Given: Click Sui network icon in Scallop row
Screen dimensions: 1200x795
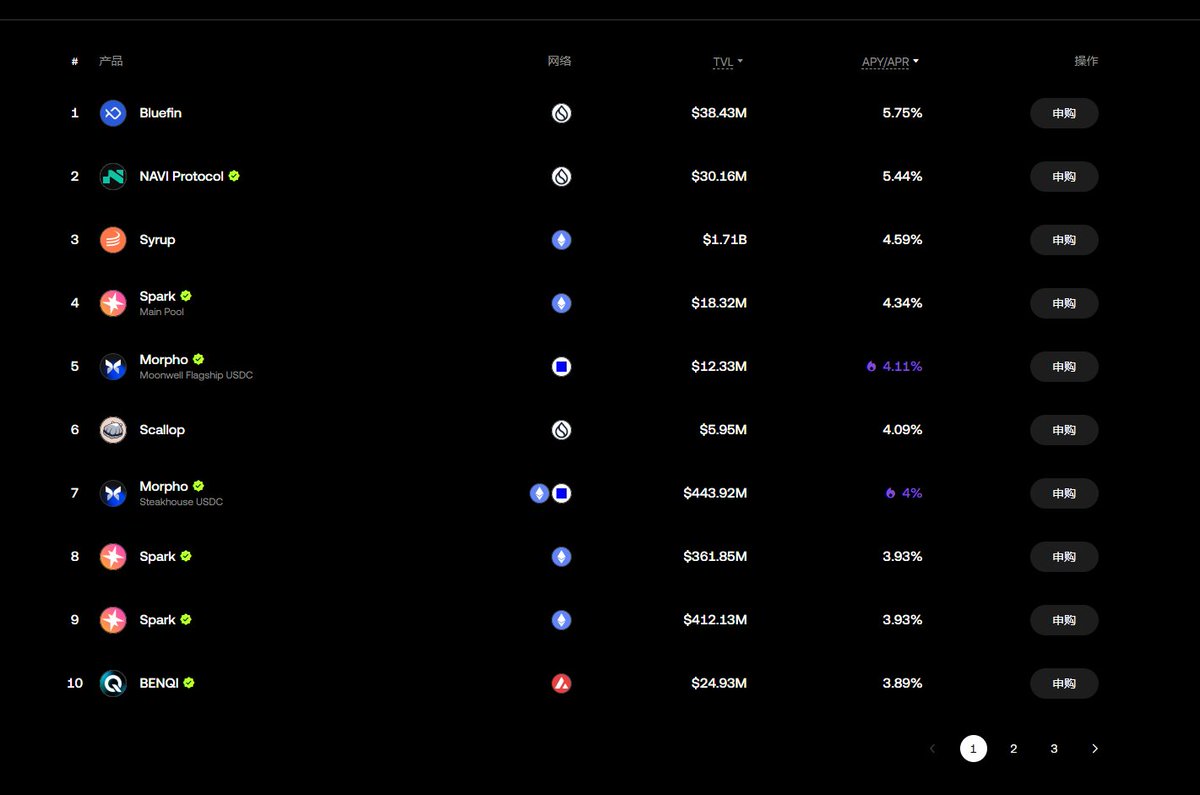Looking at the screenshot, I should point(561,430).
